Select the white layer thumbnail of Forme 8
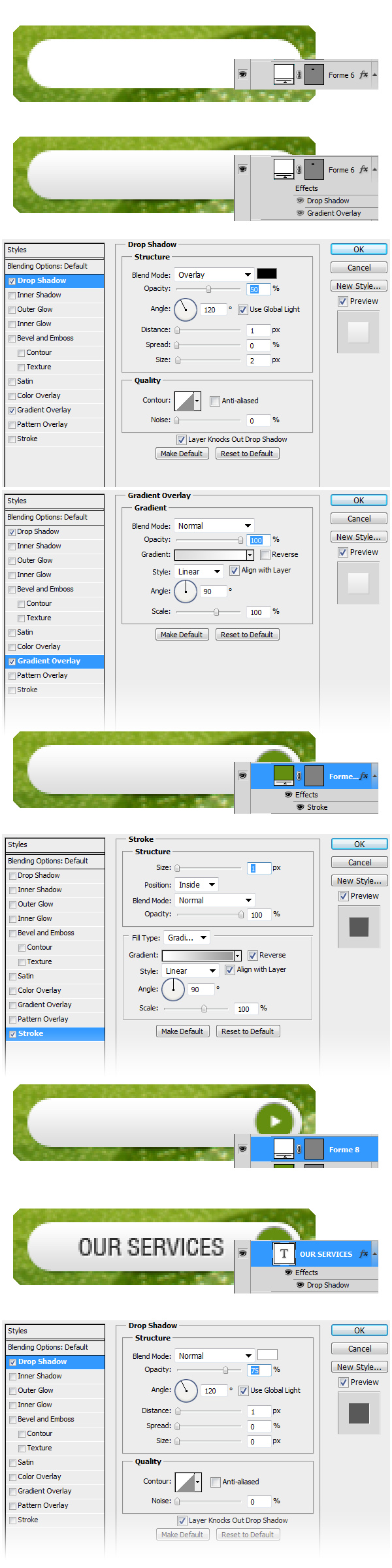The image size is (392, 1568). pos(284,1148)
